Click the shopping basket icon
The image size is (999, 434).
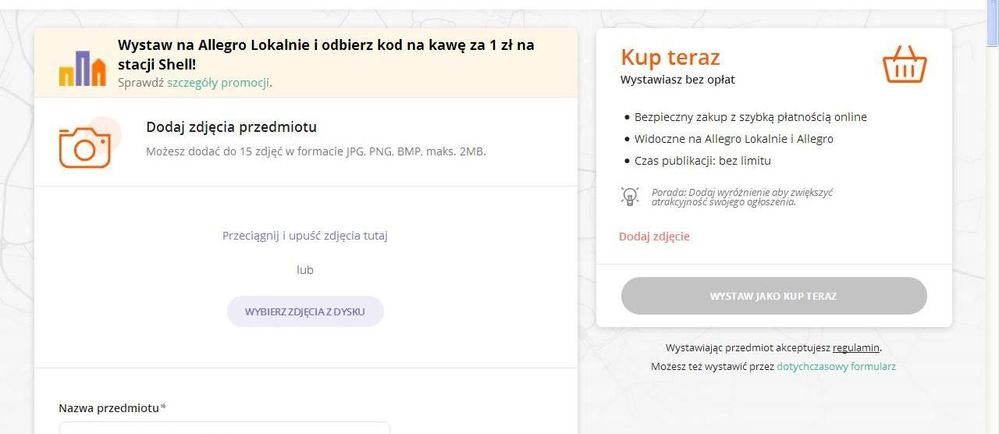(904, 65)
